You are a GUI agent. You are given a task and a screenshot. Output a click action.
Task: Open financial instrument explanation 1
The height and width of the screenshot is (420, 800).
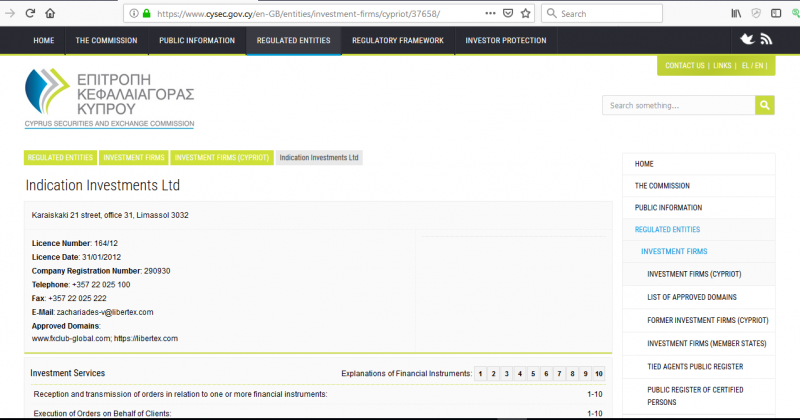480,374
